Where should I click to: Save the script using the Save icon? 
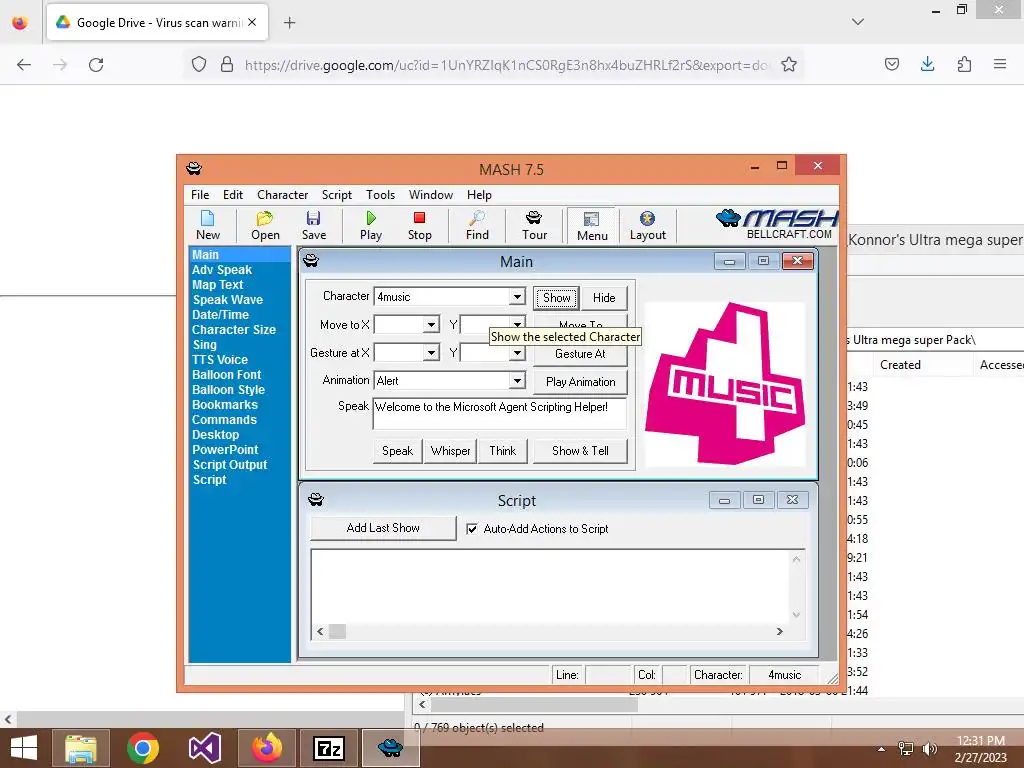click(313, 225)
